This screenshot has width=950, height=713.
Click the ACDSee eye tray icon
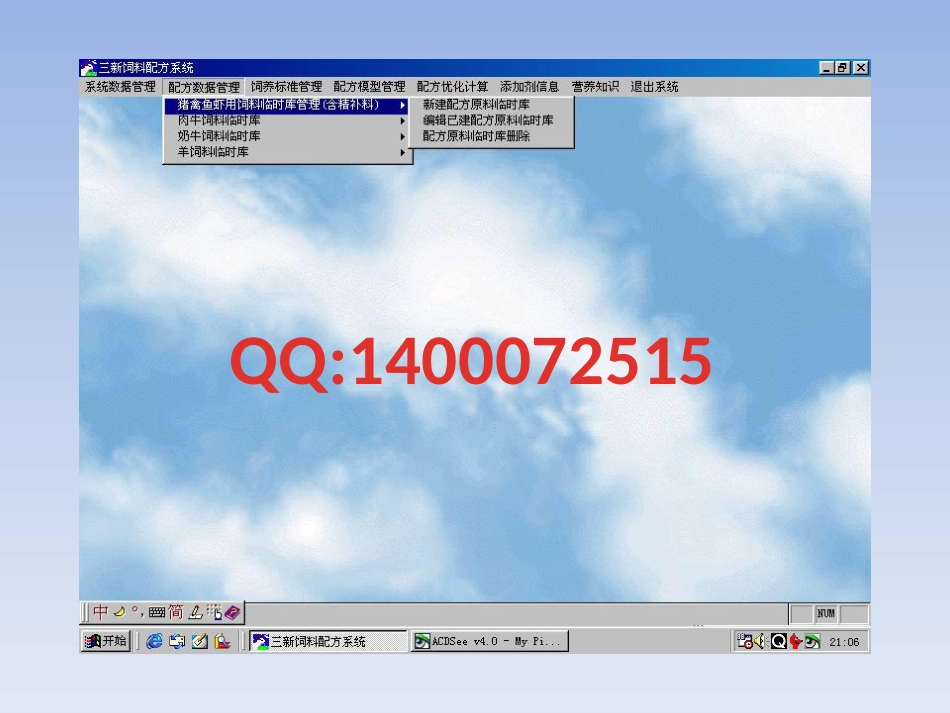tap(812, 641)
